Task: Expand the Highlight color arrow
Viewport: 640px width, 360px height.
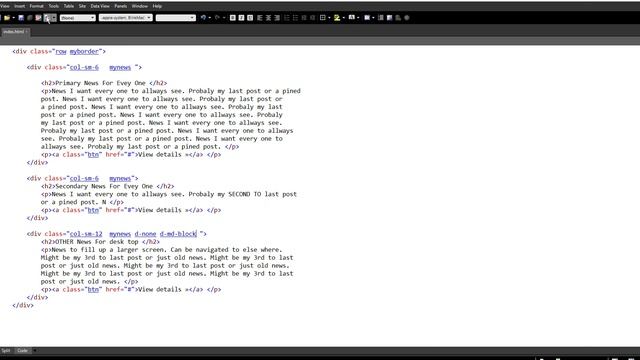Action: (x=344, y=18)
